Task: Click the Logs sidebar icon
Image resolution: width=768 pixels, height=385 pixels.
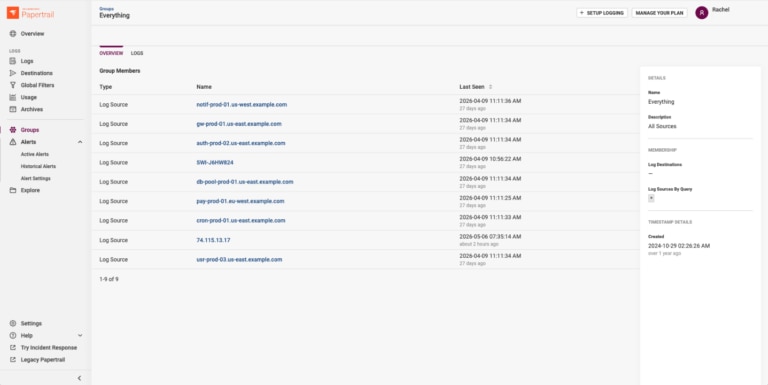Action: tap(13, 61)
